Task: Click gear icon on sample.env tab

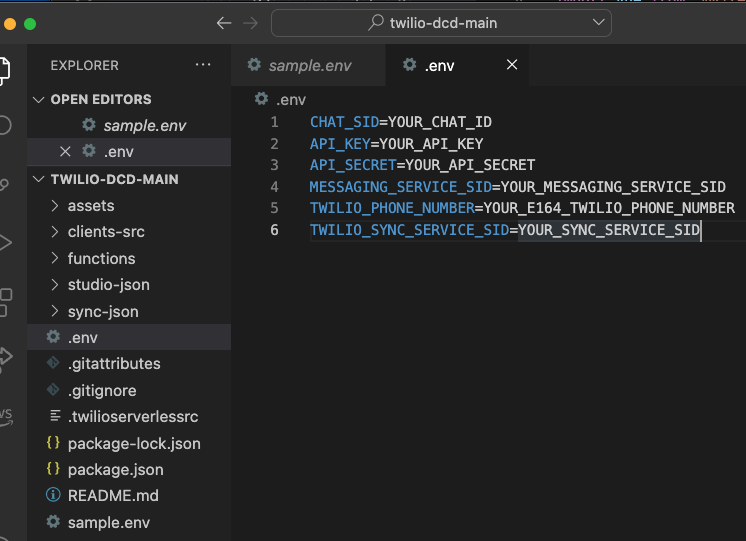Action: click(x=255, y=65)
